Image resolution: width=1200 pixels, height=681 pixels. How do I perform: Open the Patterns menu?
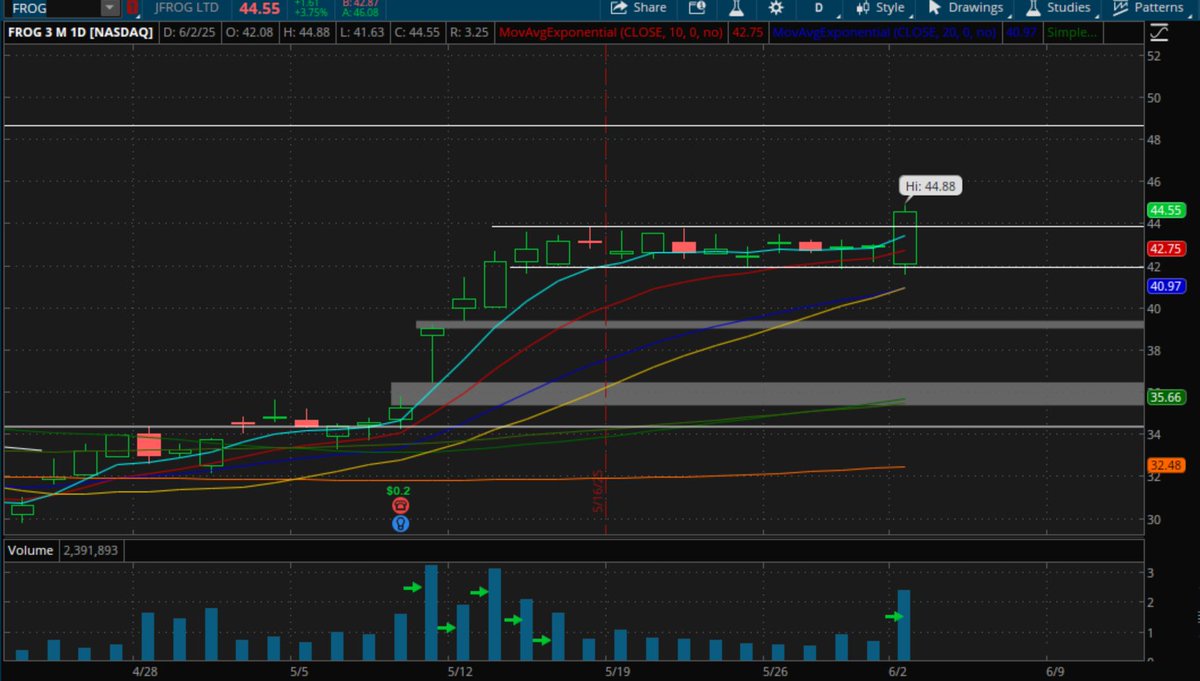pyautogui.click(x=1149, y=8)
